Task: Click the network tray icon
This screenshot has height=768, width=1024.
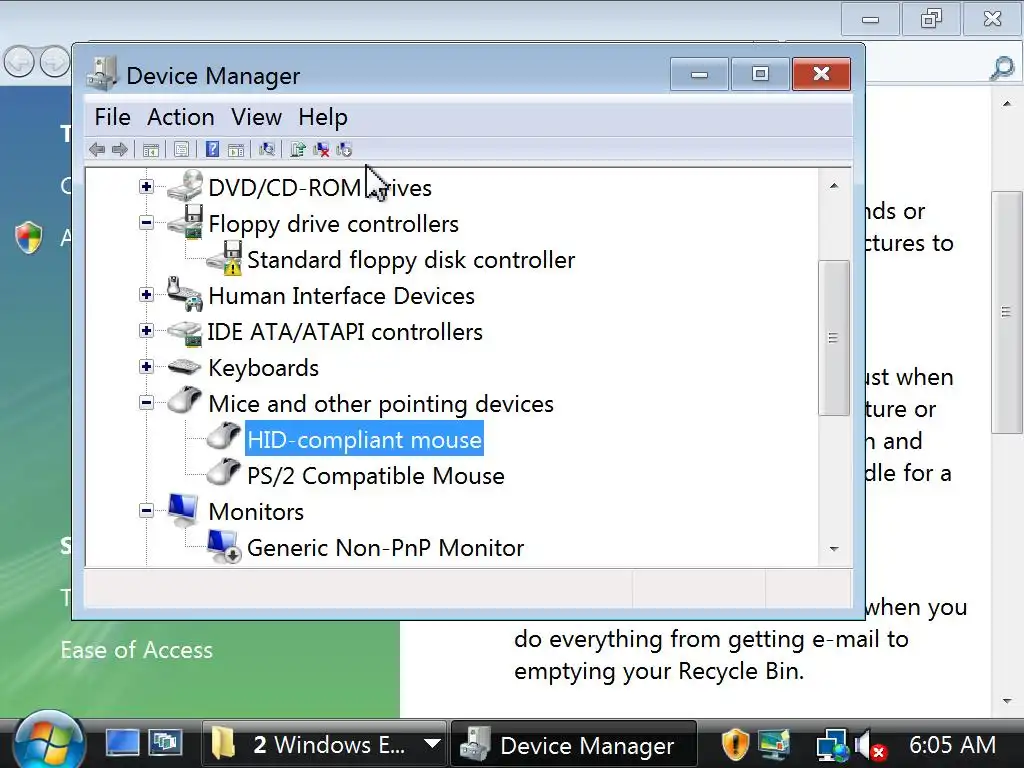Action: pos(833,745)
